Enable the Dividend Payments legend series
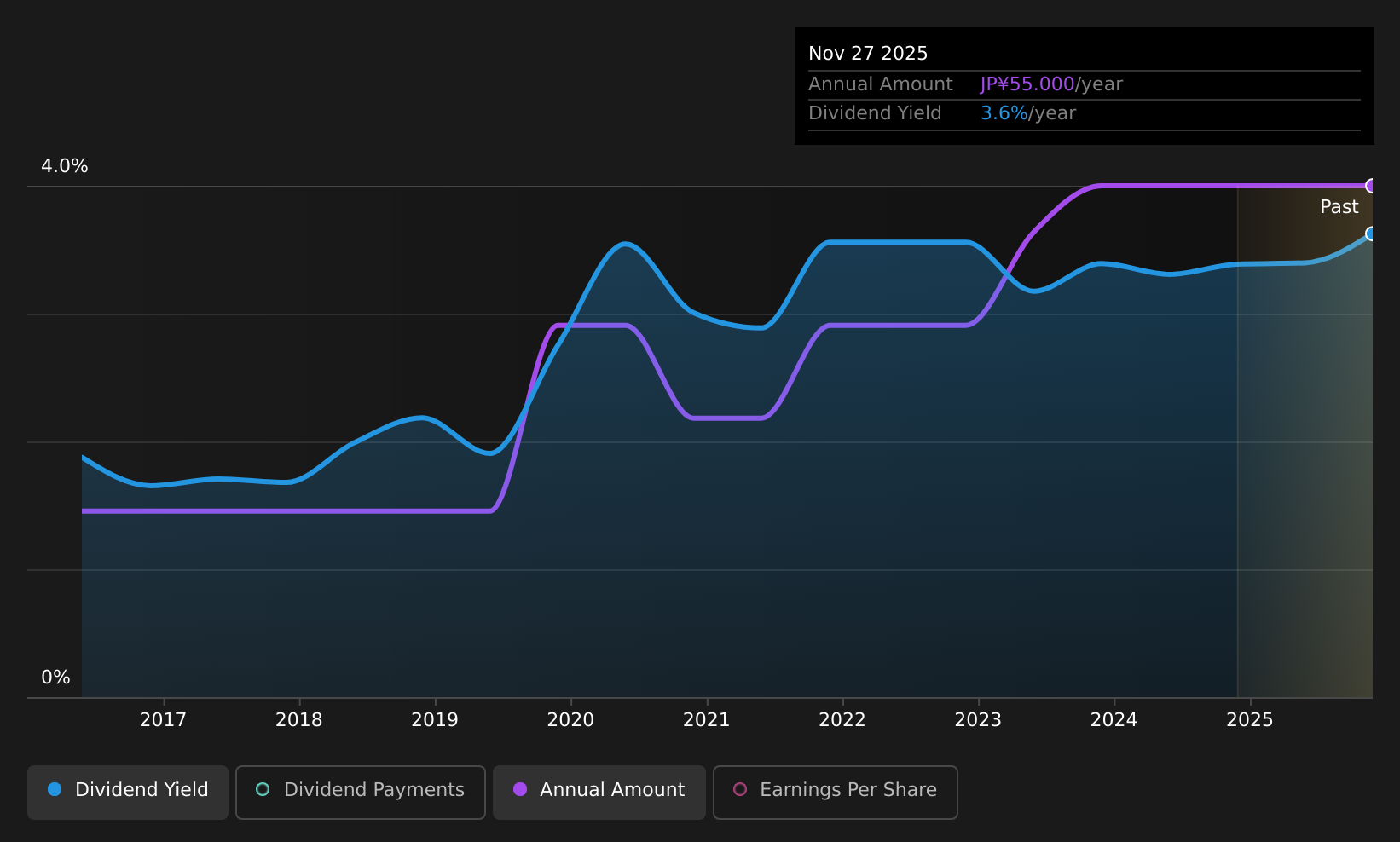 [x=361, y=792]
